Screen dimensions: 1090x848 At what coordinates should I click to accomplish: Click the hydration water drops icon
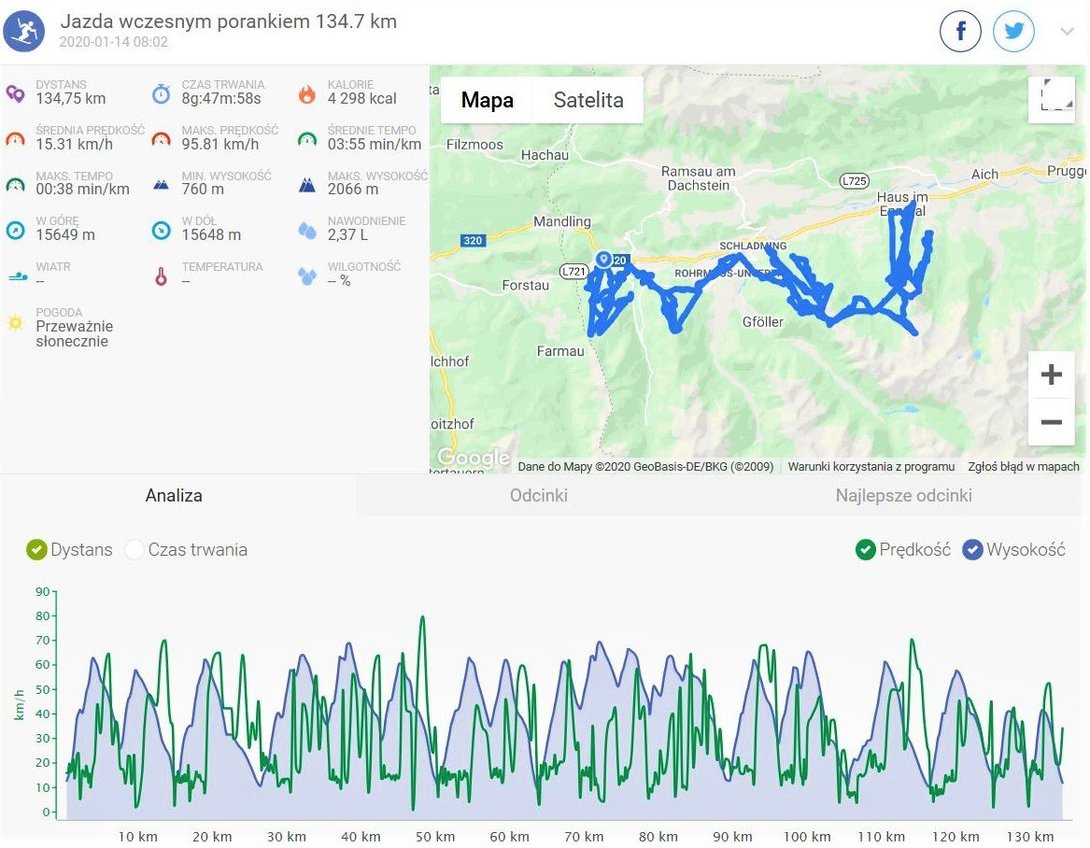[307, 230]
